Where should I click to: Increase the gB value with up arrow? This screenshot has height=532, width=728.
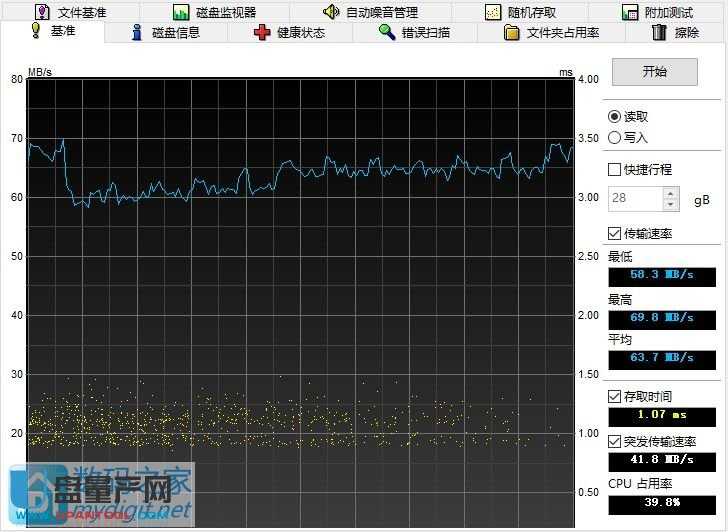(x=671, y=193)
